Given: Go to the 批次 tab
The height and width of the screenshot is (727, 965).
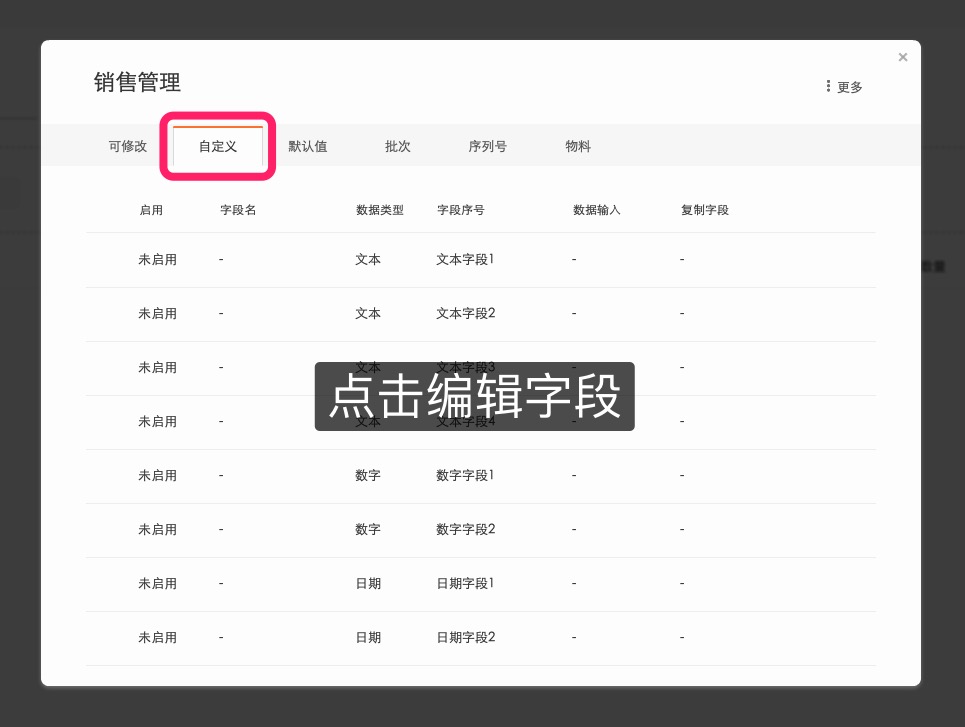Looking at the screenshot, I should click(x=398, y=147).
